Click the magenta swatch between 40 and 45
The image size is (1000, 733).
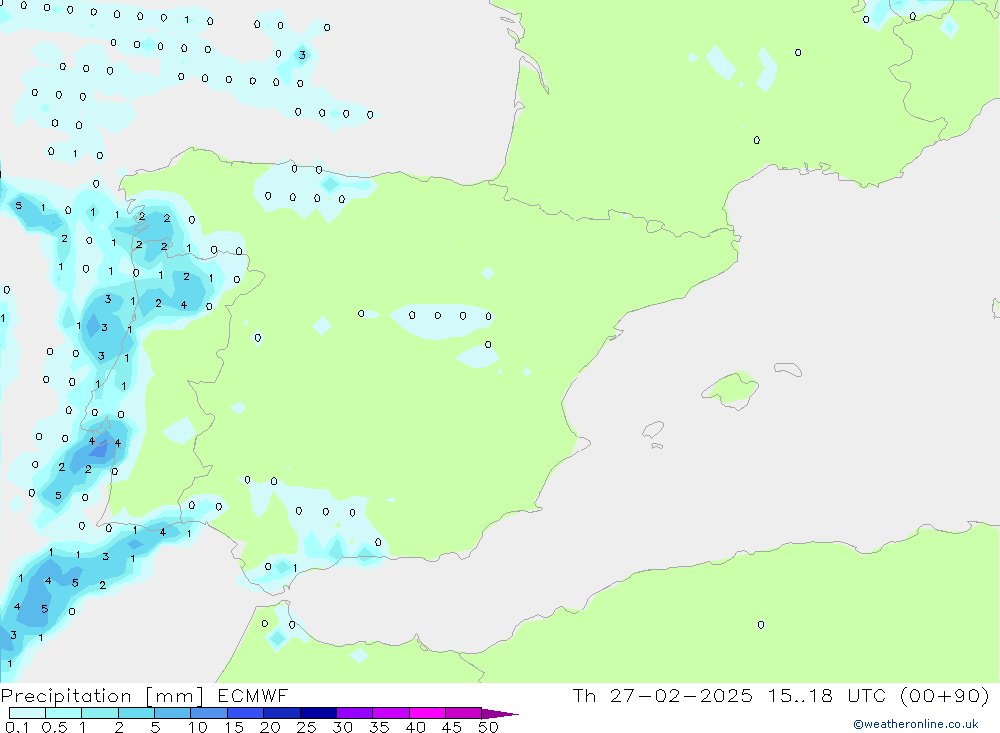pos(427,713)
